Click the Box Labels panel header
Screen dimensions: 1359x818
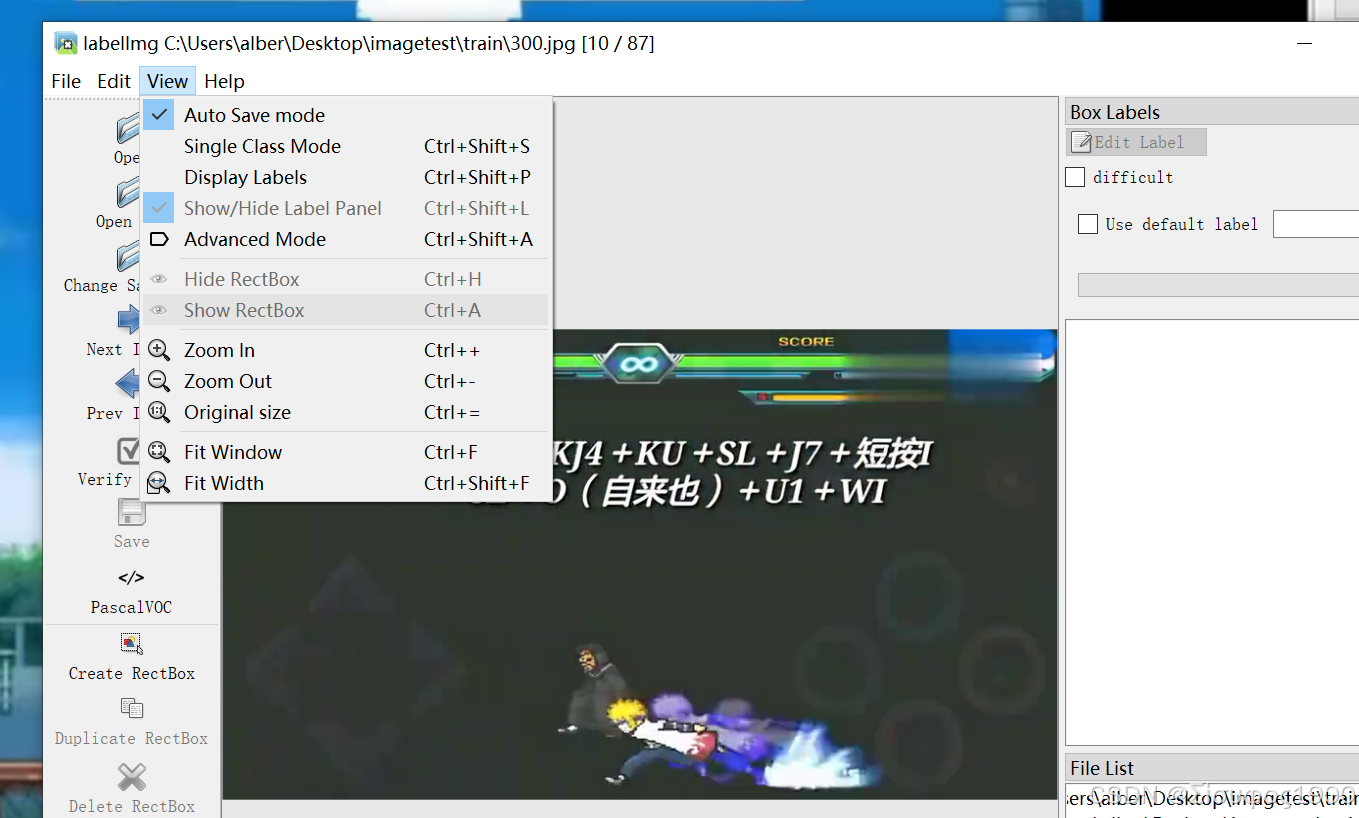click(1212, 112)
